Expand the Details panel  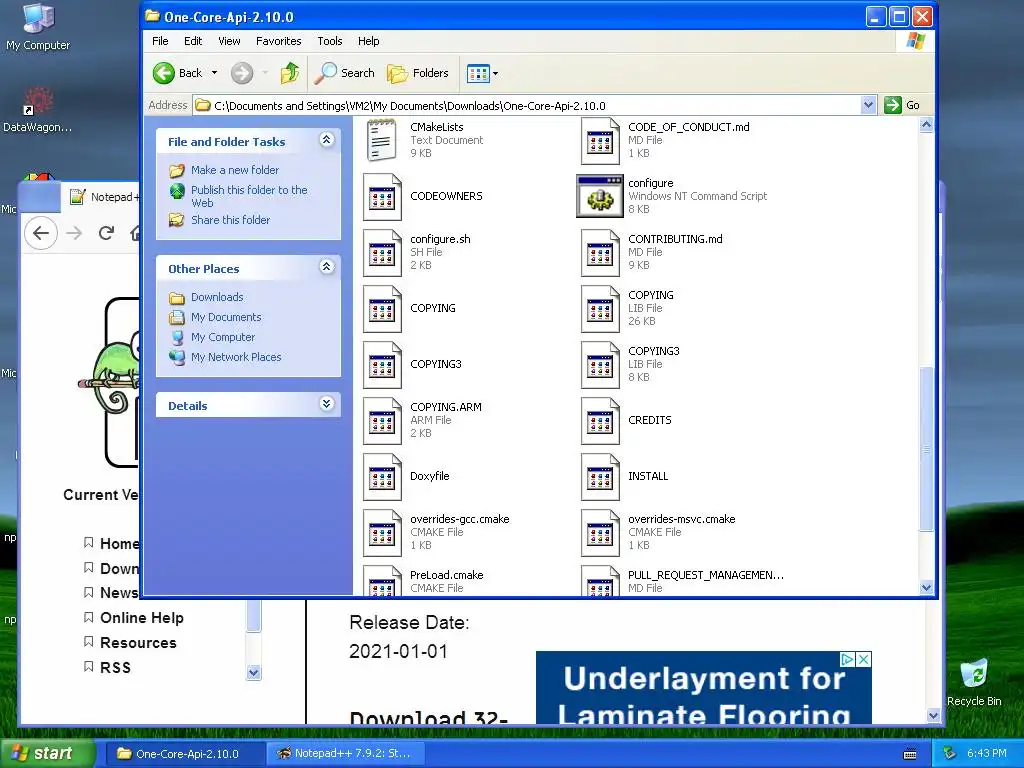327,404
